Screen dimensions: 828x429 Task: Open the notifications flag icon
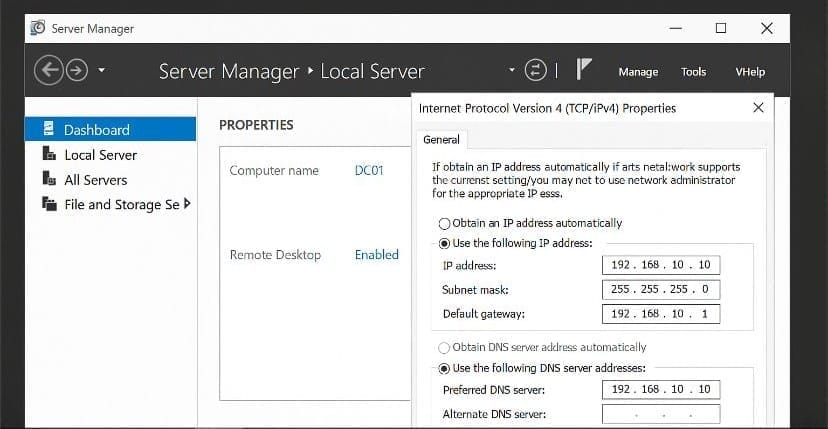tap(584, 70)
